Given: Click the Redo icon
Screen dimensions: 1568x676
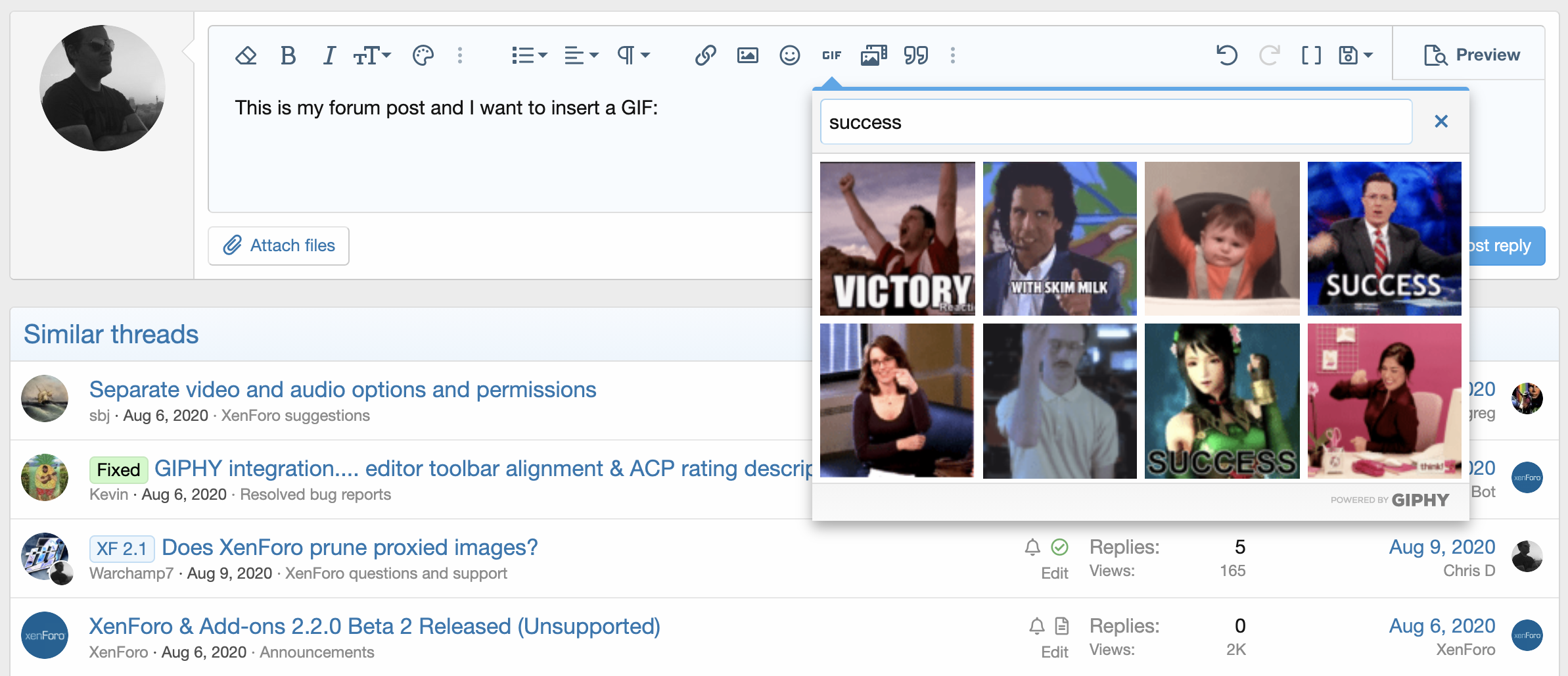Looking at the screenshot, I should (1269, 55).
